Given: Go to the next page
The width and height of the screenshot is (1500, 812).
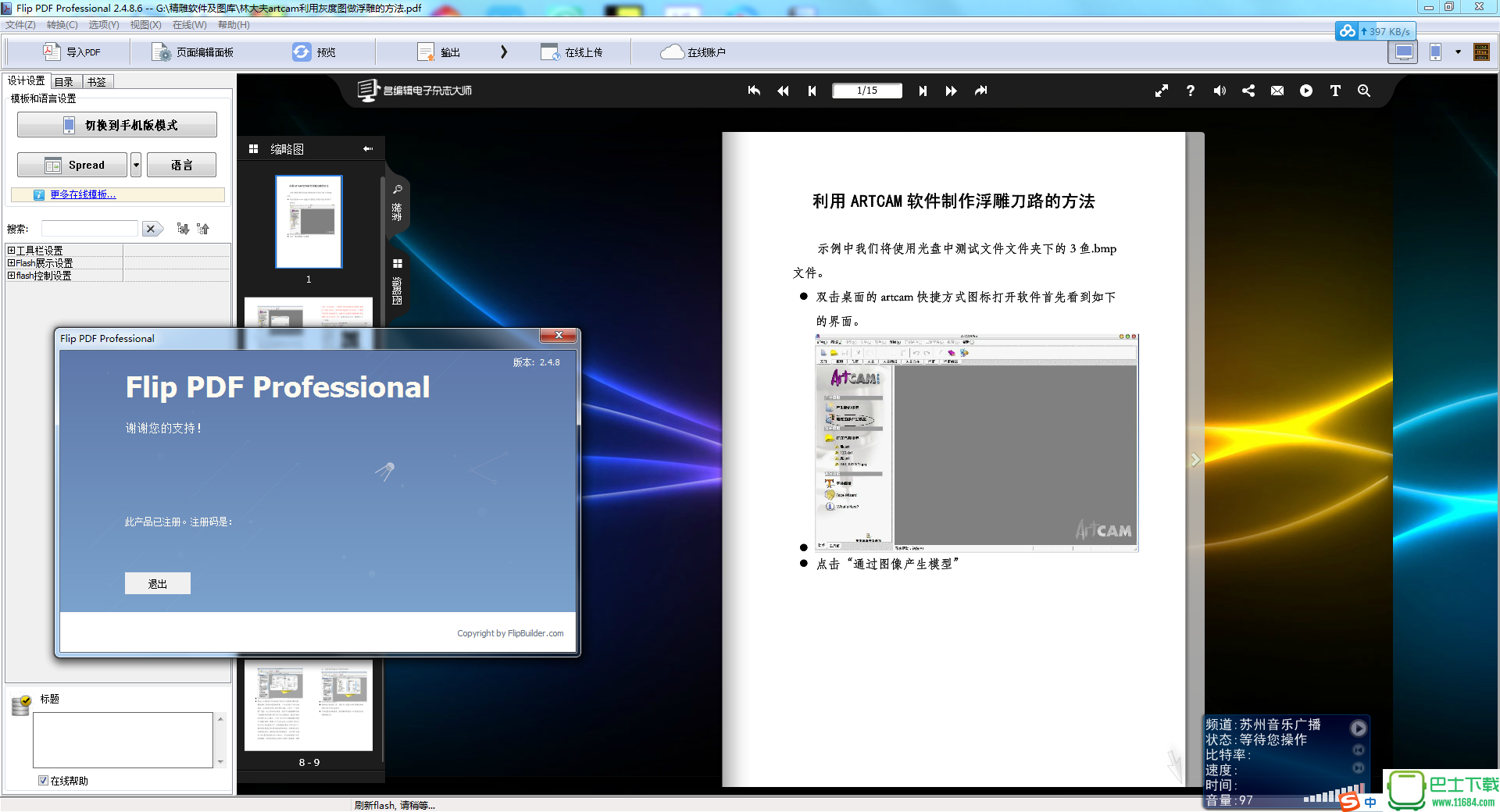Looking at the screenshot, I should click(x=923, y=91).
